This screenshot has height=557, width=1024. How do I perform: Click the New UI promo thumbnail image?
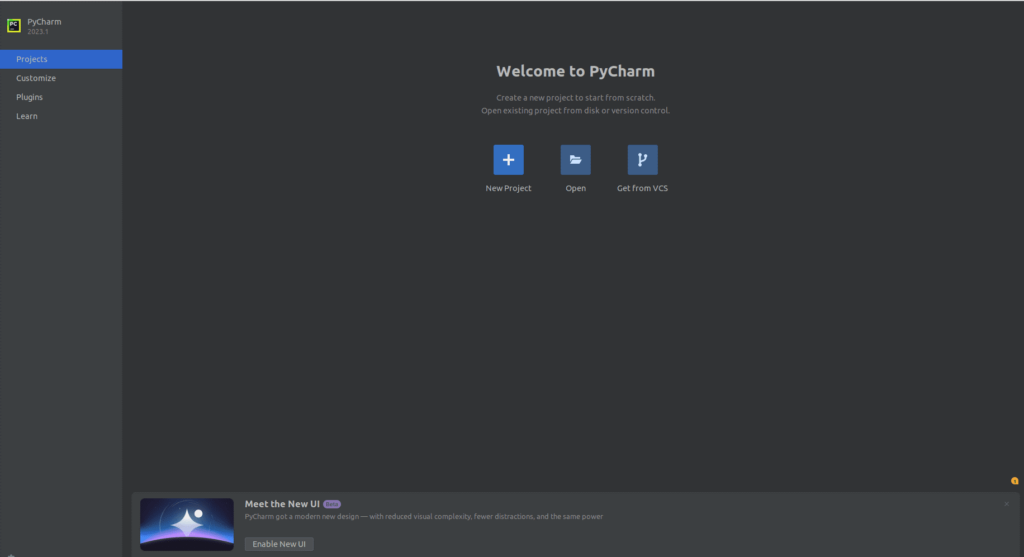[x=187, y=524]
